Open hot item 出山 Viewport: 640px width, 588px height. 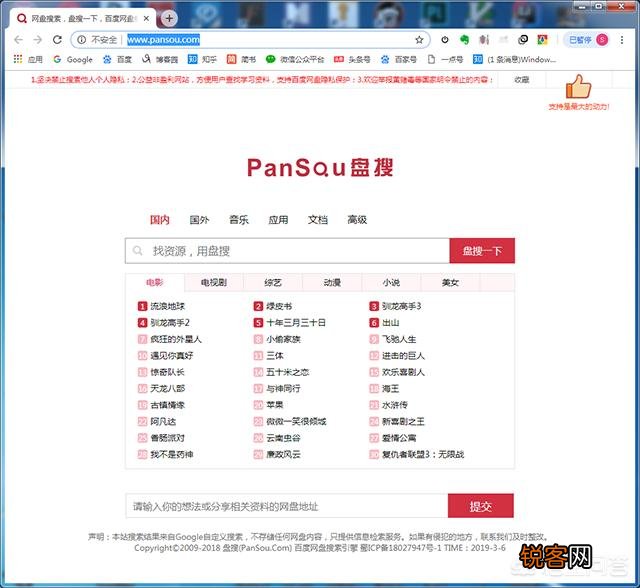click(391, 323)
